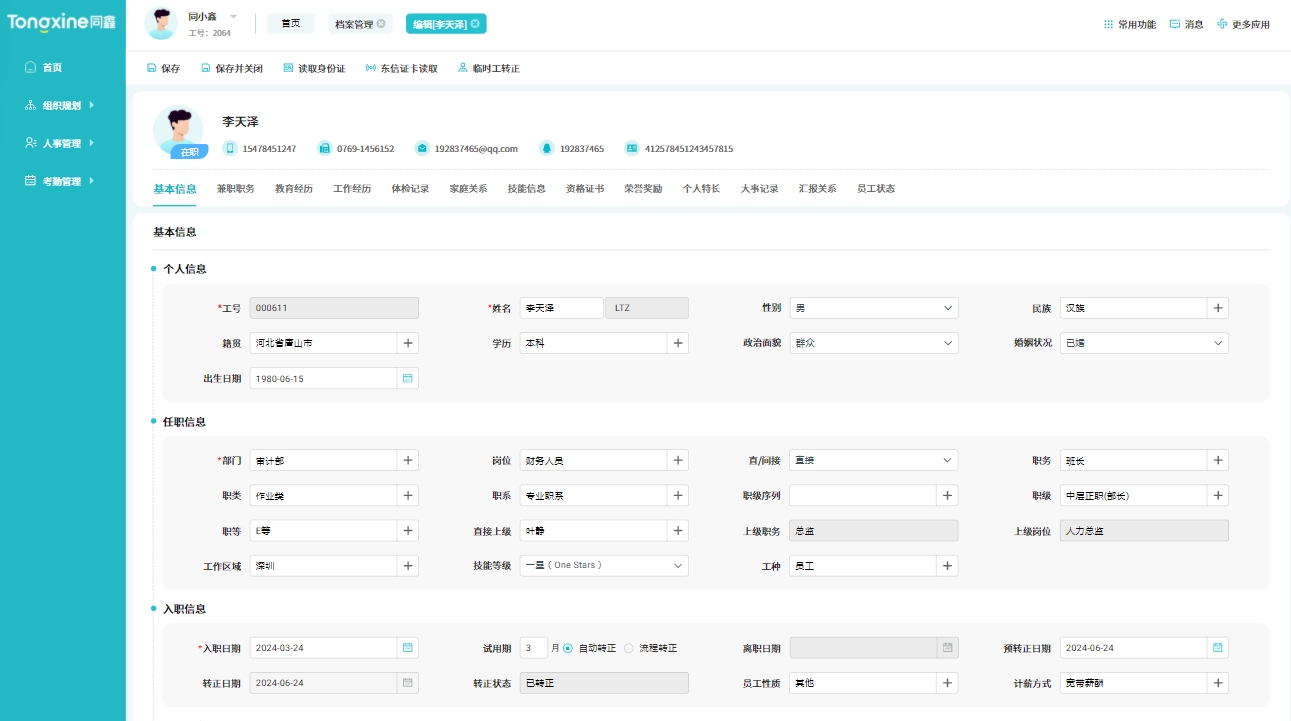
Task: Select the 自动转正 radio option
Action: point(568,648)
